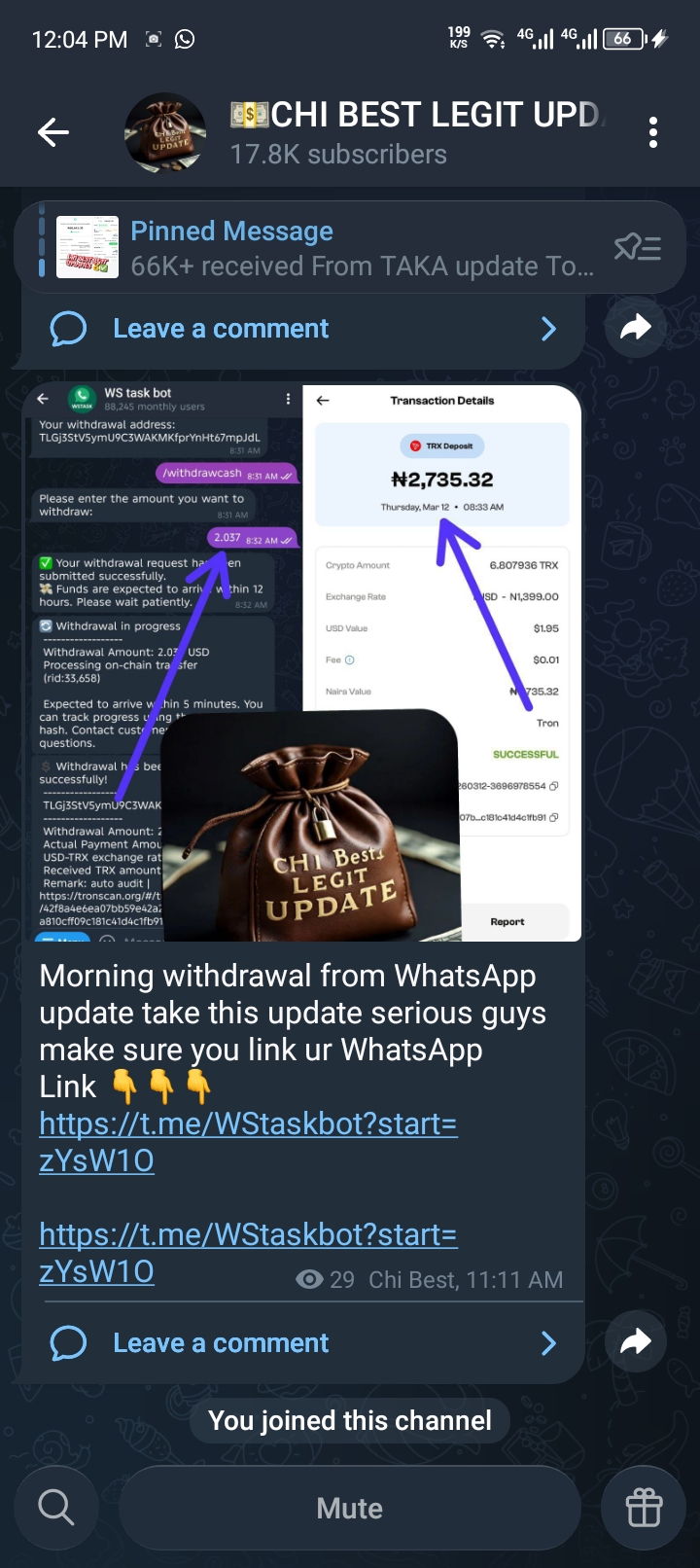
Task: Tap the pinned messages list icon
Action: click(638, 248)
